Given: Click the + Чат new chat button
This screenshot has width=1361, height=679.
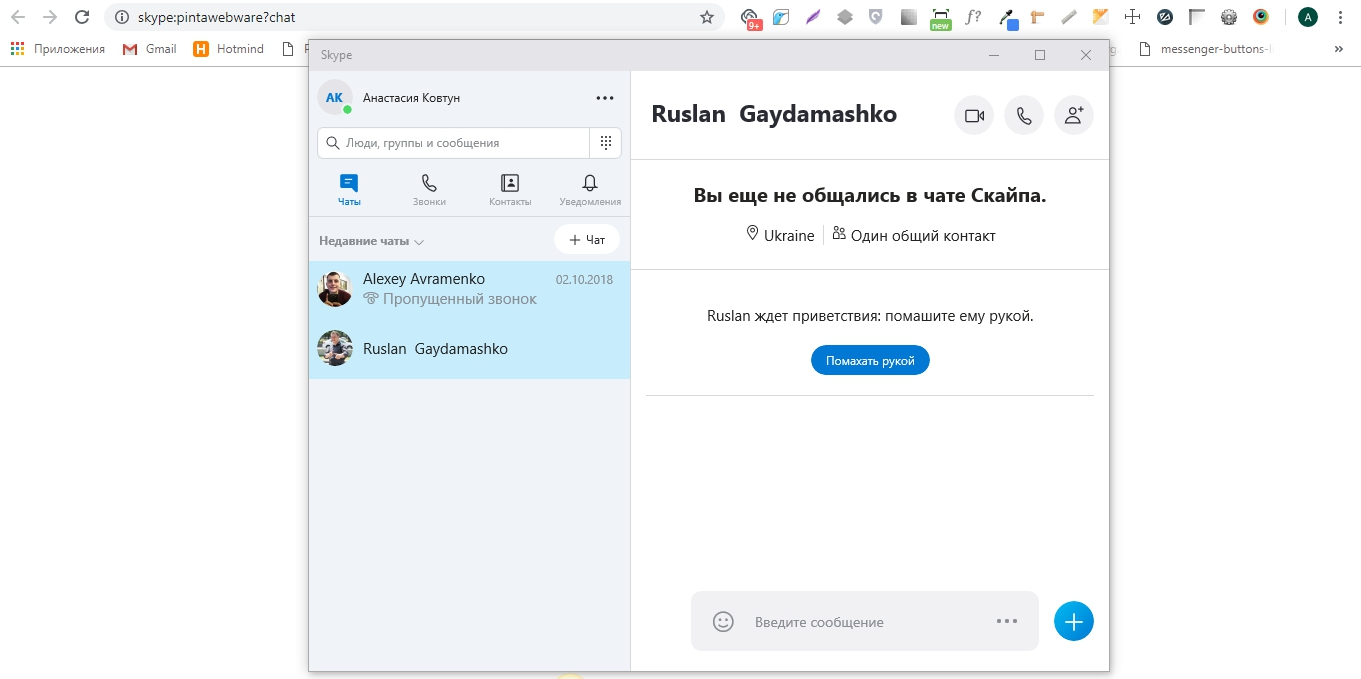Looking at the screenshot, I should 587,240.
